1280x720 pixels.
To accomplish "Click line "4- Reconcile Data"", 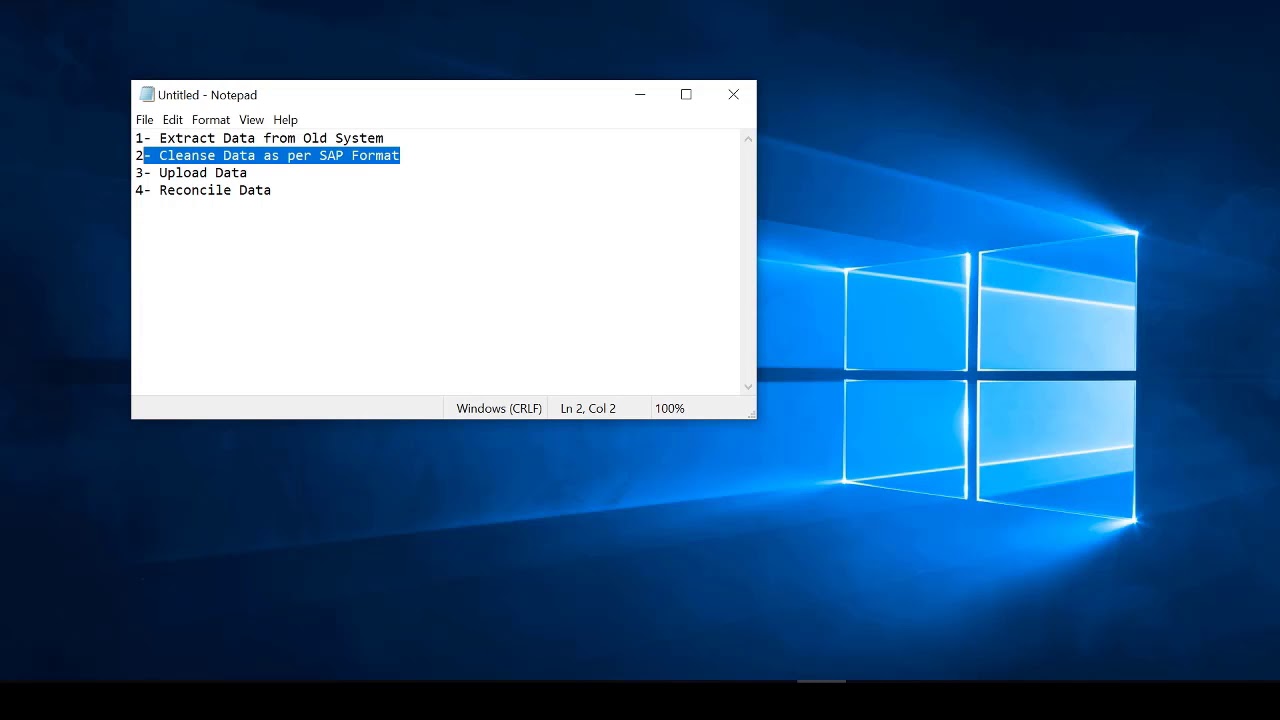I will (203, 190).
